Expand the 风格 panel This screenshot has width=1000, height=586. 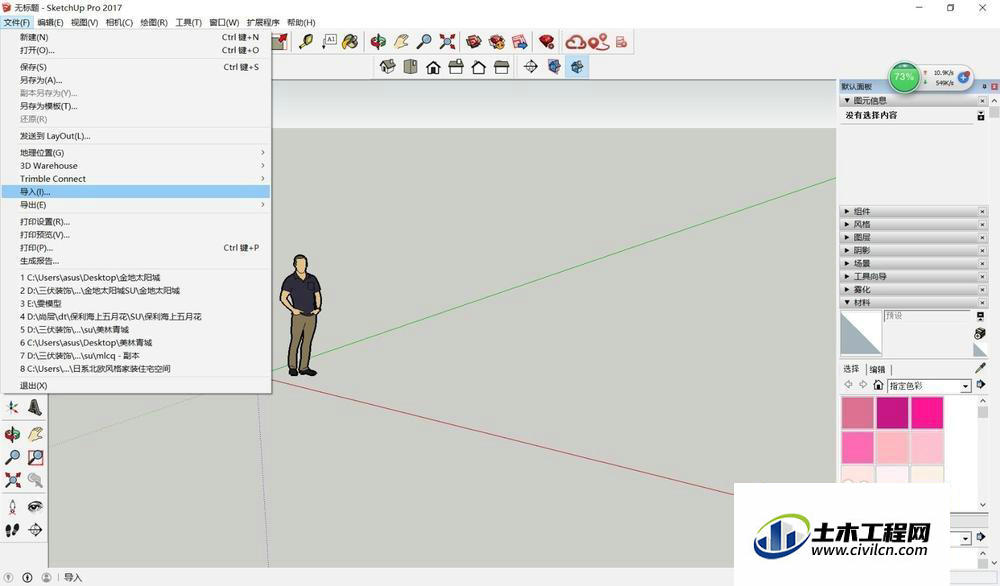[x=847, y=224]
